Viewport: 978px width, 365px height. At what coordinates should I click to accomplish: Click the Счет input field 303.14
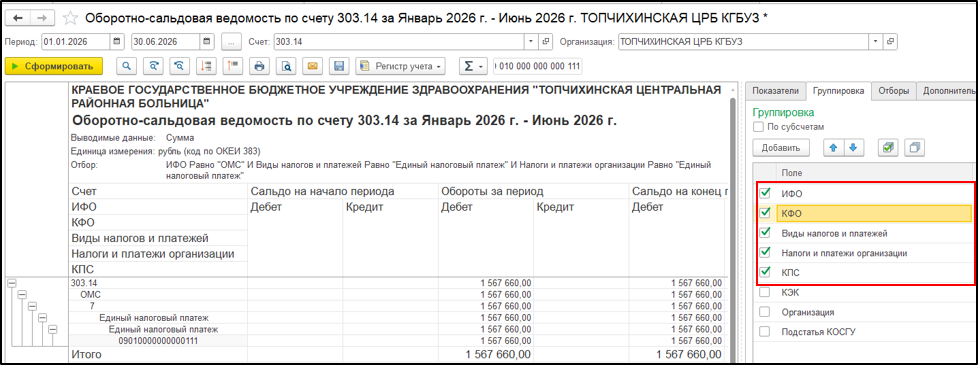[x=399, y=42]
